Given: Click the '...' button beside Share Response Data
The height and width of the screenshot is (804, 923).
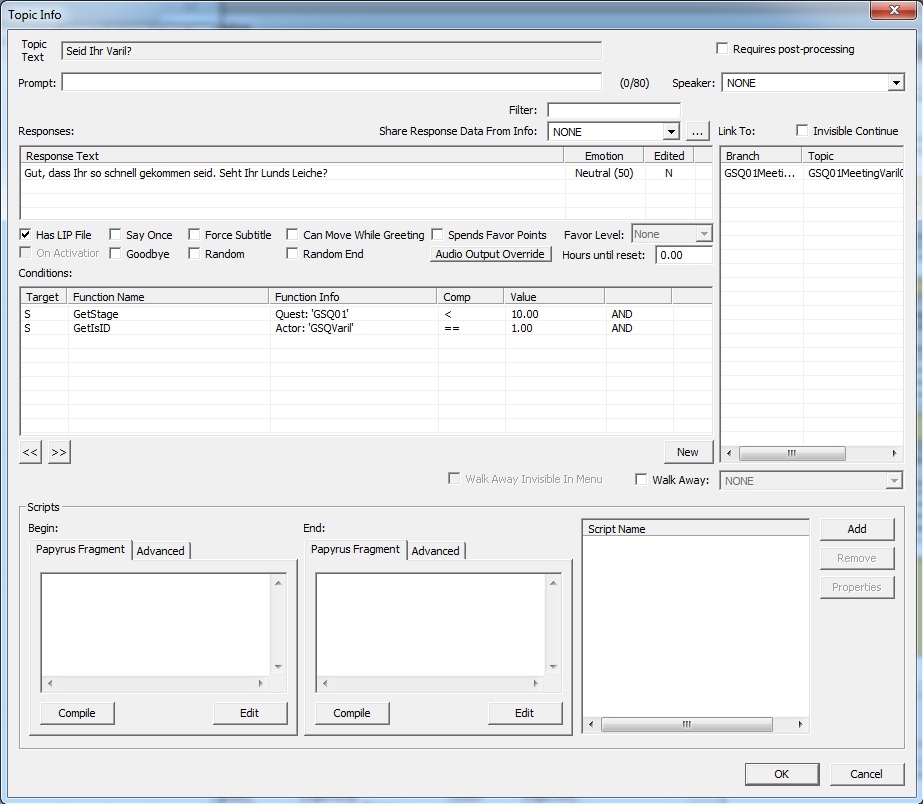Looking at the screenshot, I should tap(698, 132).
